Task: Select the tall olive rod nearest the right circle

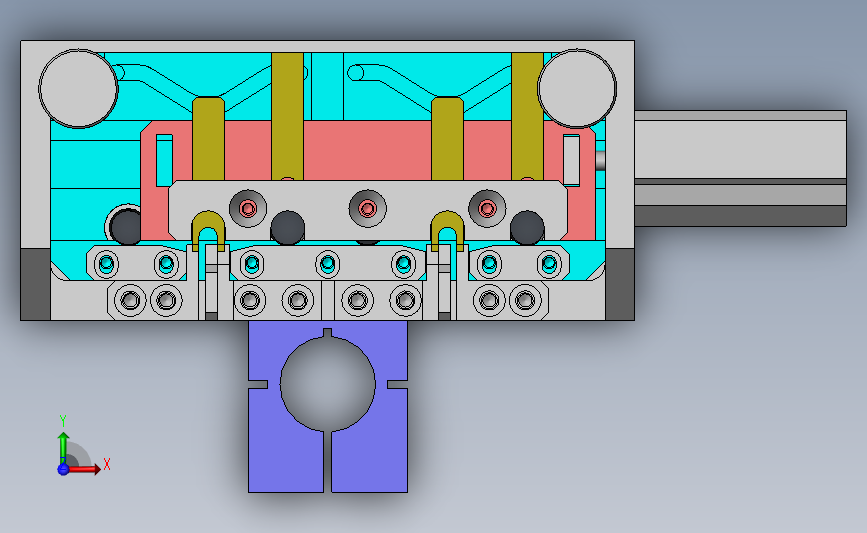Action: click(527, 116)
